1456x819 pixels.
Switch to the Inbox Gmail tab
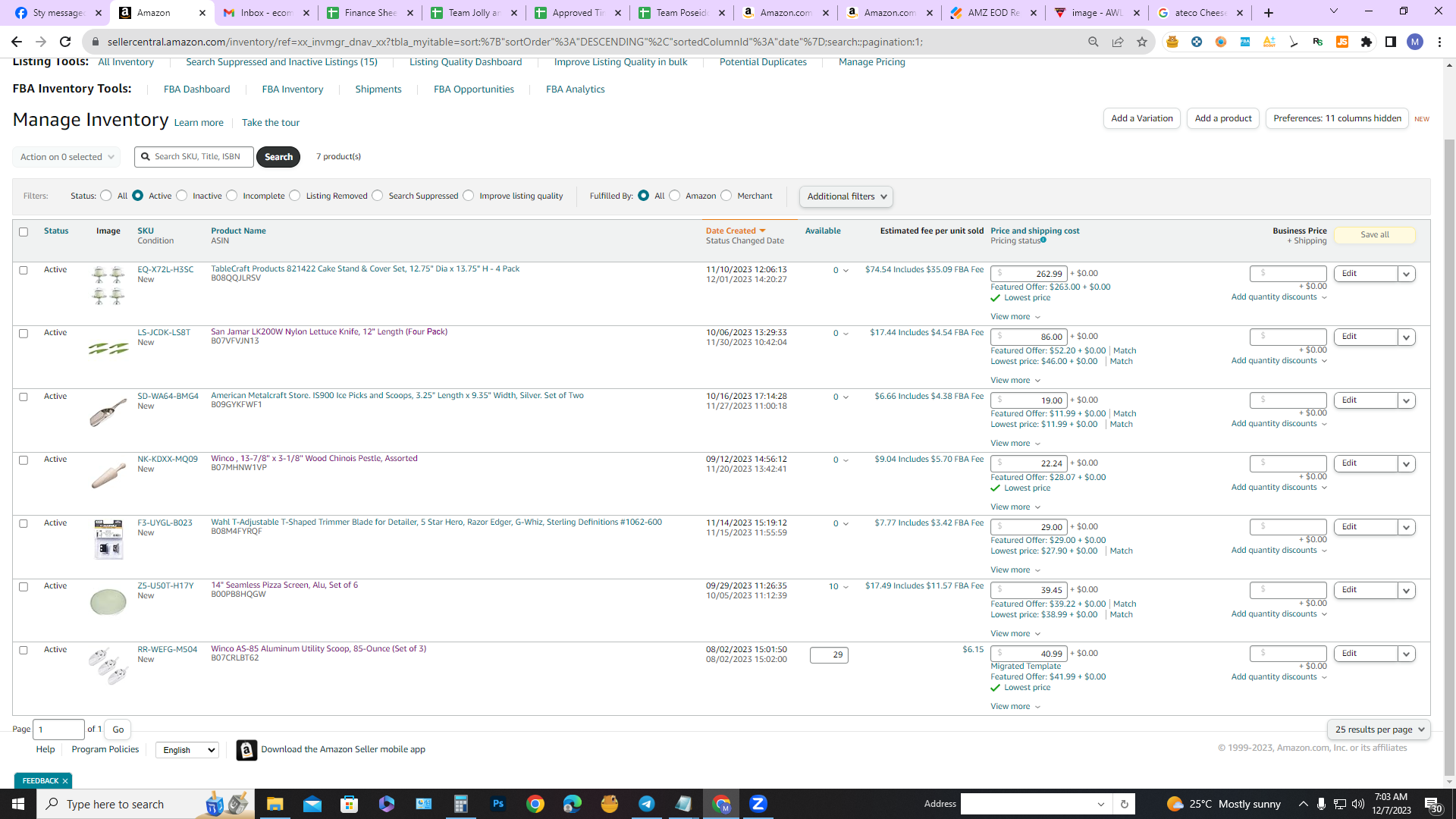pos(266,13)
